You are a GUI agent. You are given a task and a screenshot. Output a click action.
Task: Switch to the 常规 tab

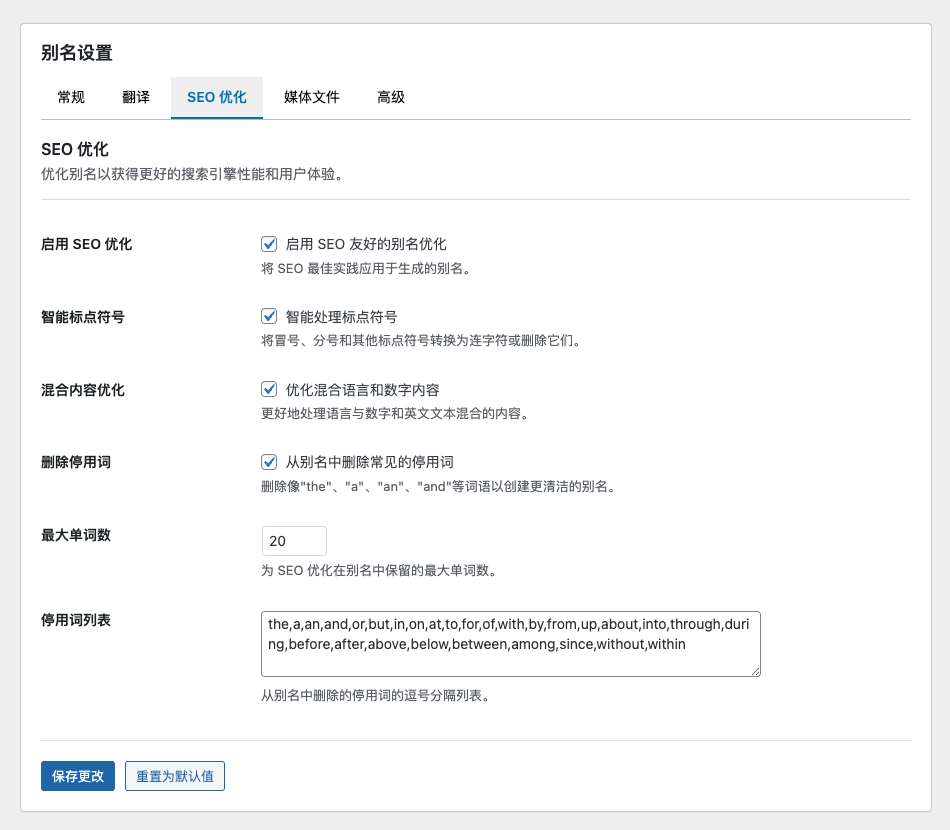71,97
